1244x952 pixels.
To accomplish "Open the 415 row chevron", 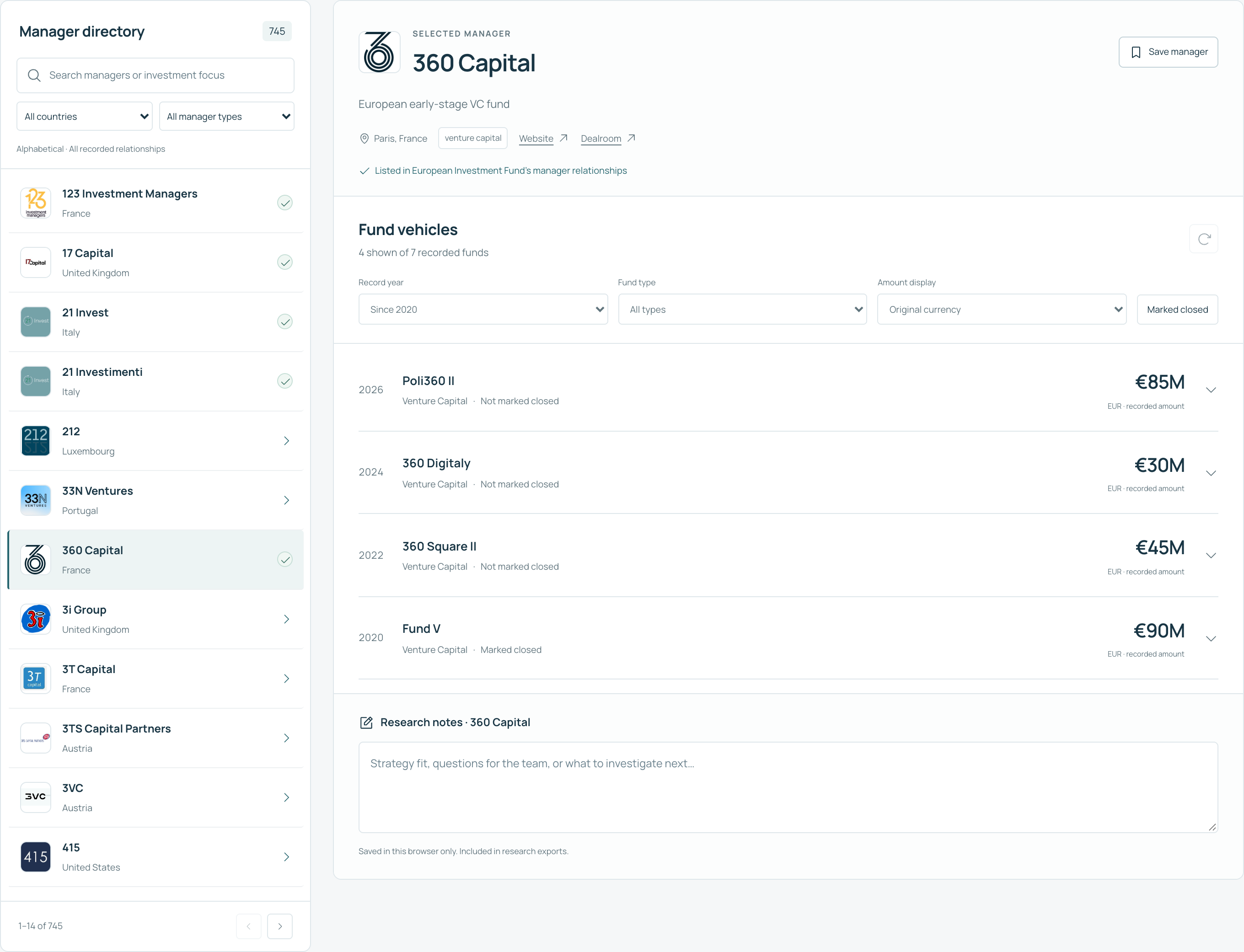I will click(x=286, y=857).
